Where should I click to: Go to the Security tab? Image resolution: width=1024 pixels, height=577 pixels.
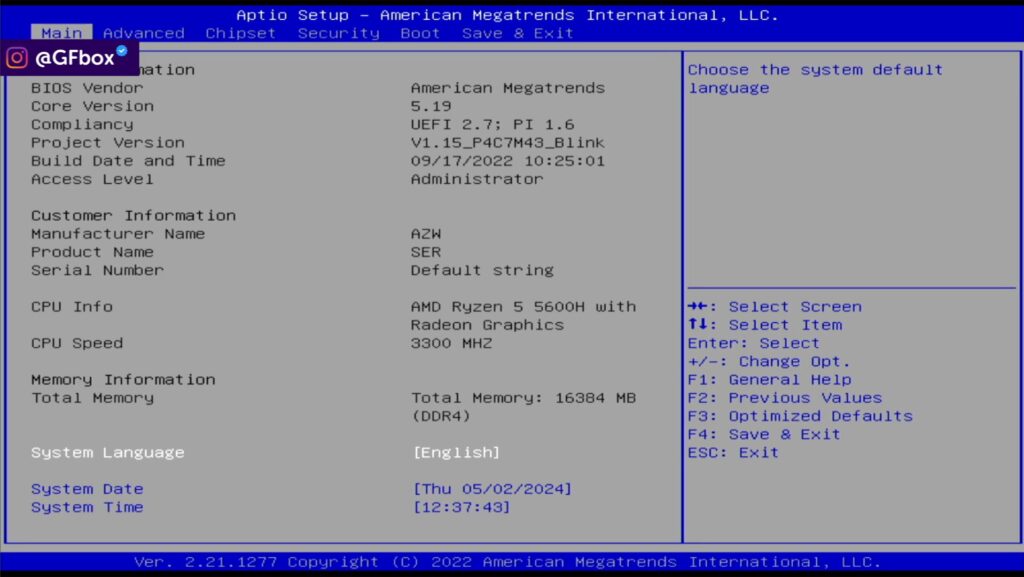pos(338,33)
